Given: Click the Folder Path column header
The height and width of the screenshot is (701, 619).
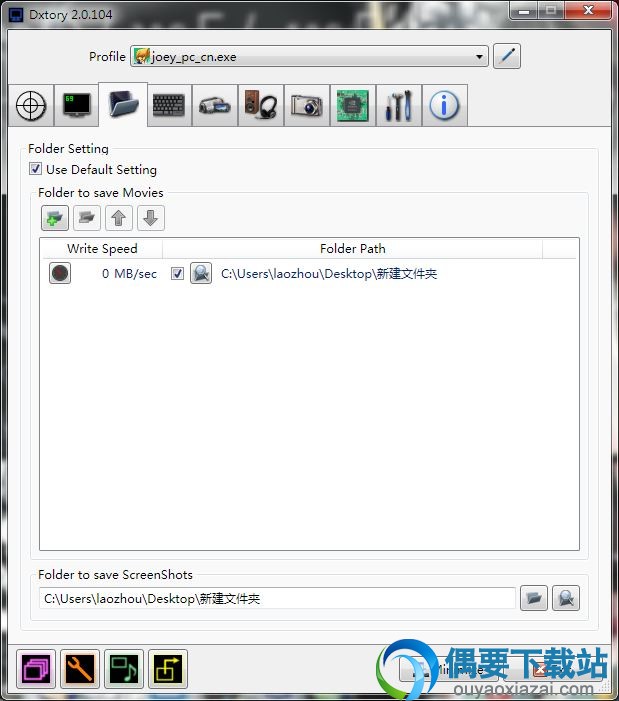Looking at the screenshot, I should coord(353,249).
